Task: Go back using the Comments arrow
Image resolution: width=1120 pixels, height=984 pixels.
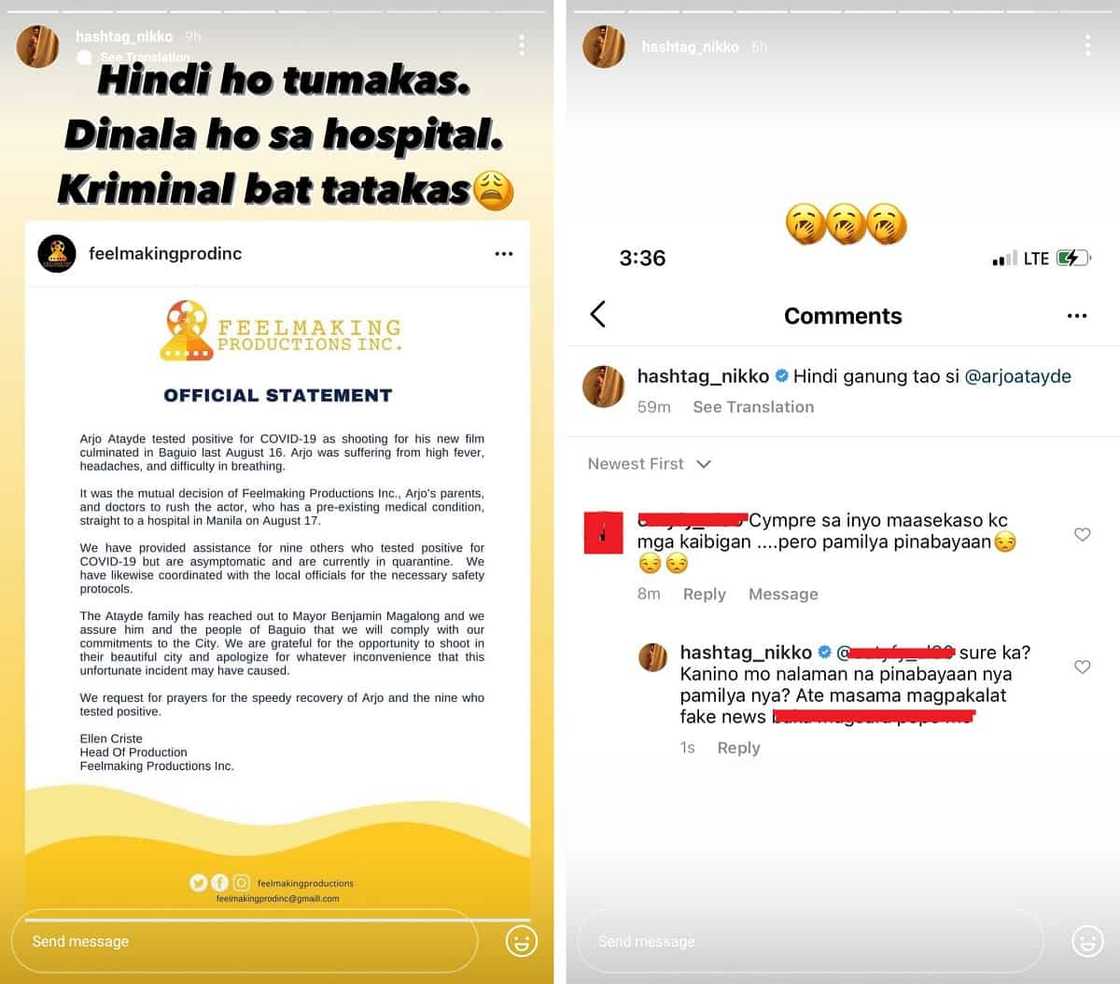Action: pyautogui.click(x=599, y=314)
